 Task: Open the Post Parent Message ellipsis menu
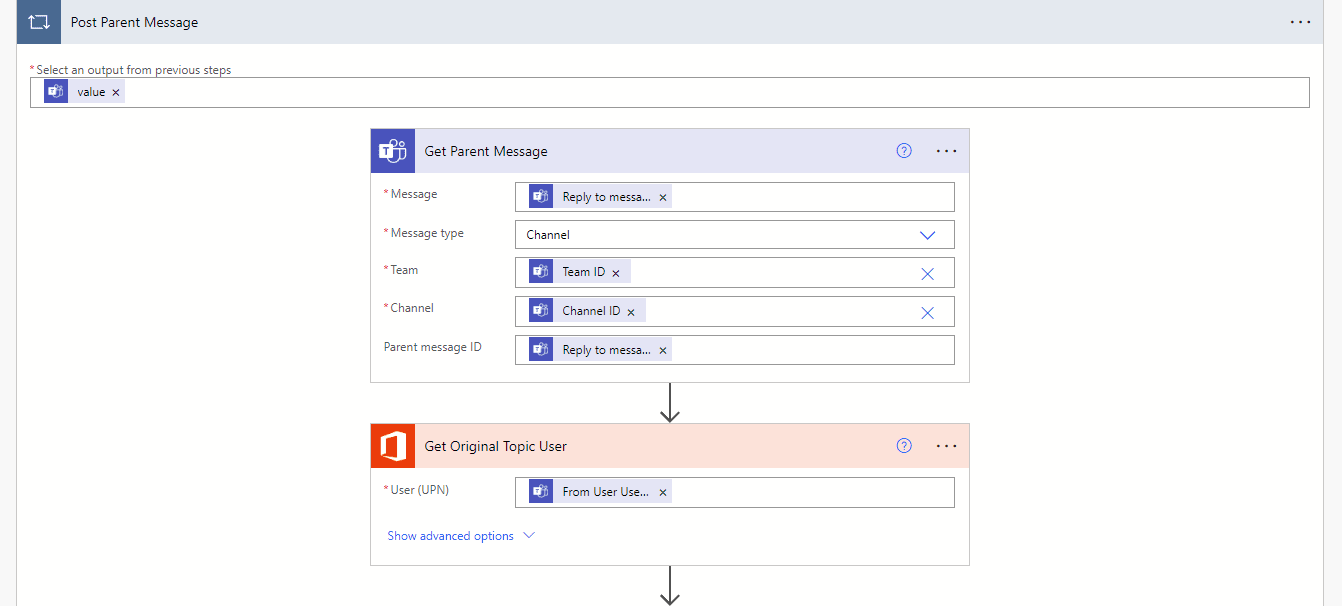[1300, 22]
